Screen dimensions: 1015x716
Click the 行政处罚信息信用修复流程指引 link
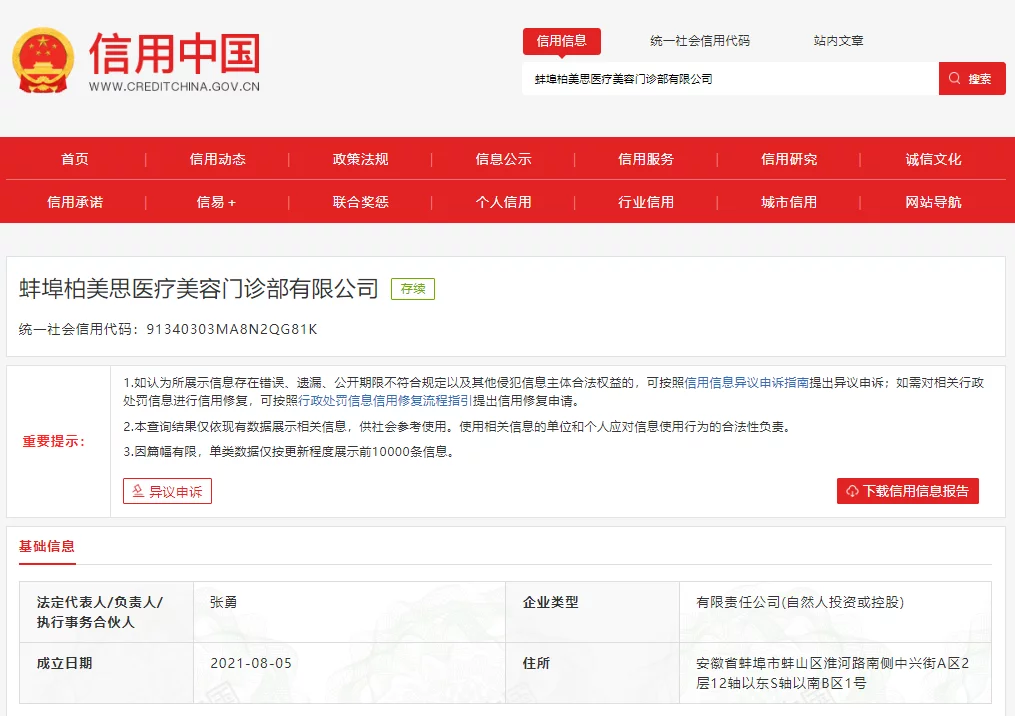point(385,401)
